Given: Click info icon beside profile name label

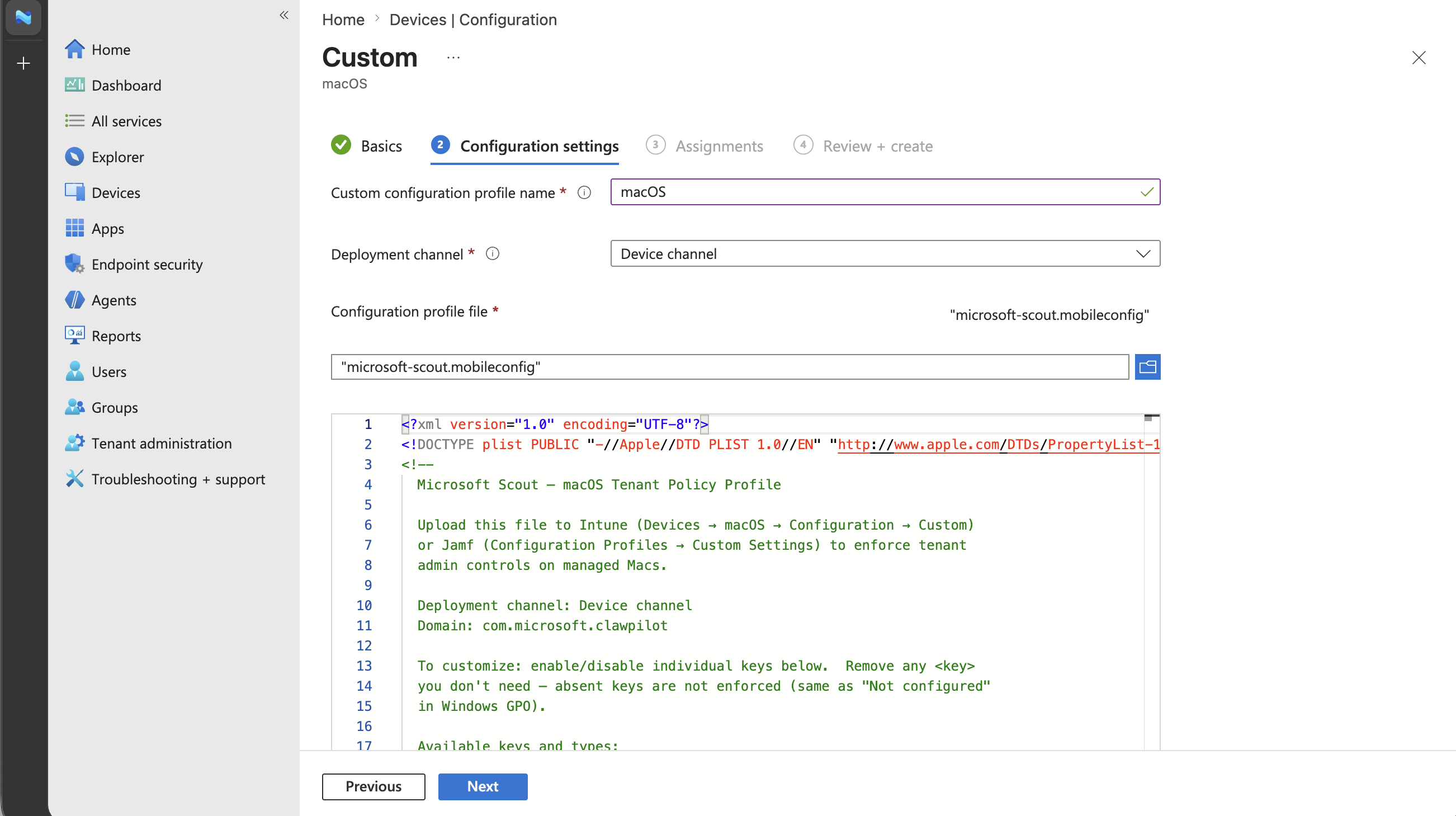Looking at the screenshot, I should [x=584, y=193].
